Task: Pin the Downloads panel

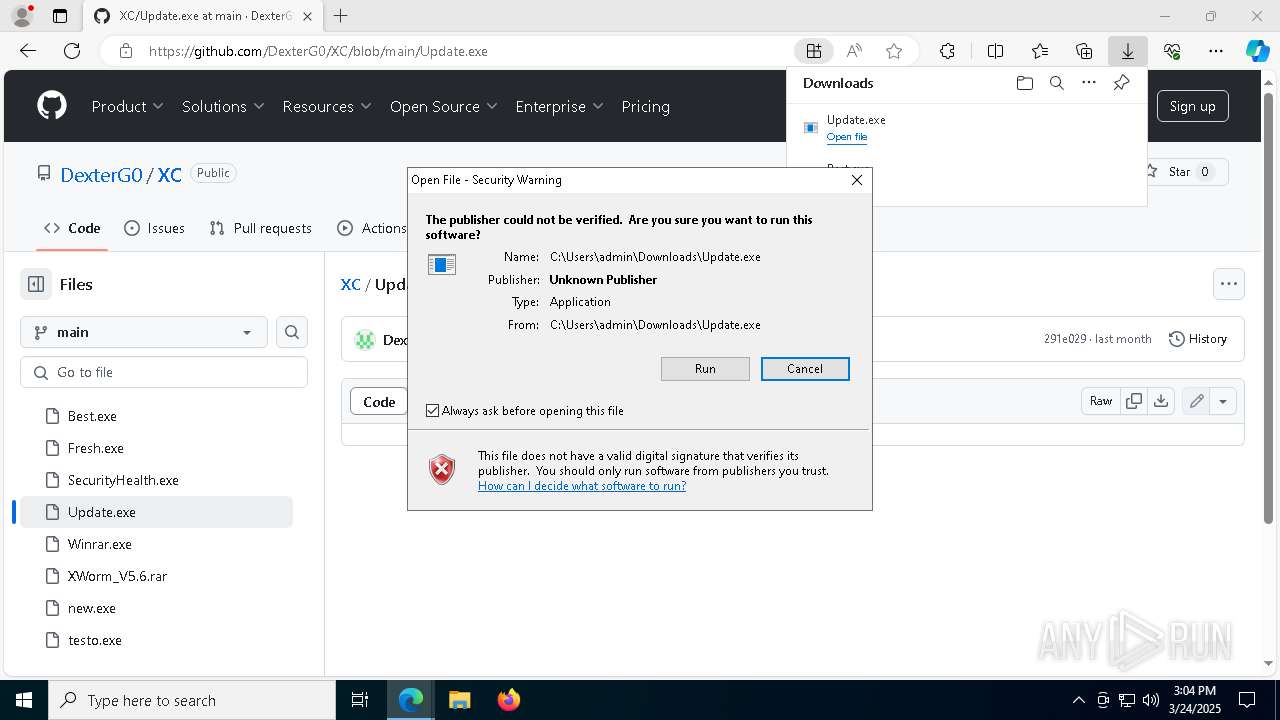Action: point(1121,83)
